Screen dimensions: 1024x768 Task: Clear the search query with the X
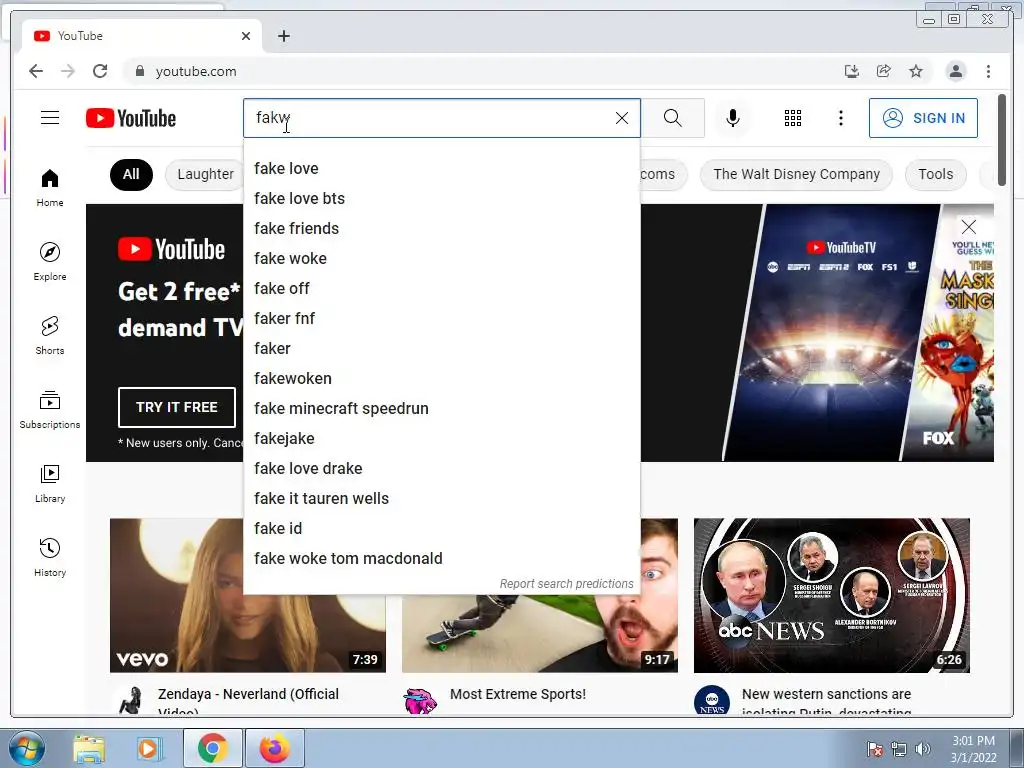coord(622,118)
